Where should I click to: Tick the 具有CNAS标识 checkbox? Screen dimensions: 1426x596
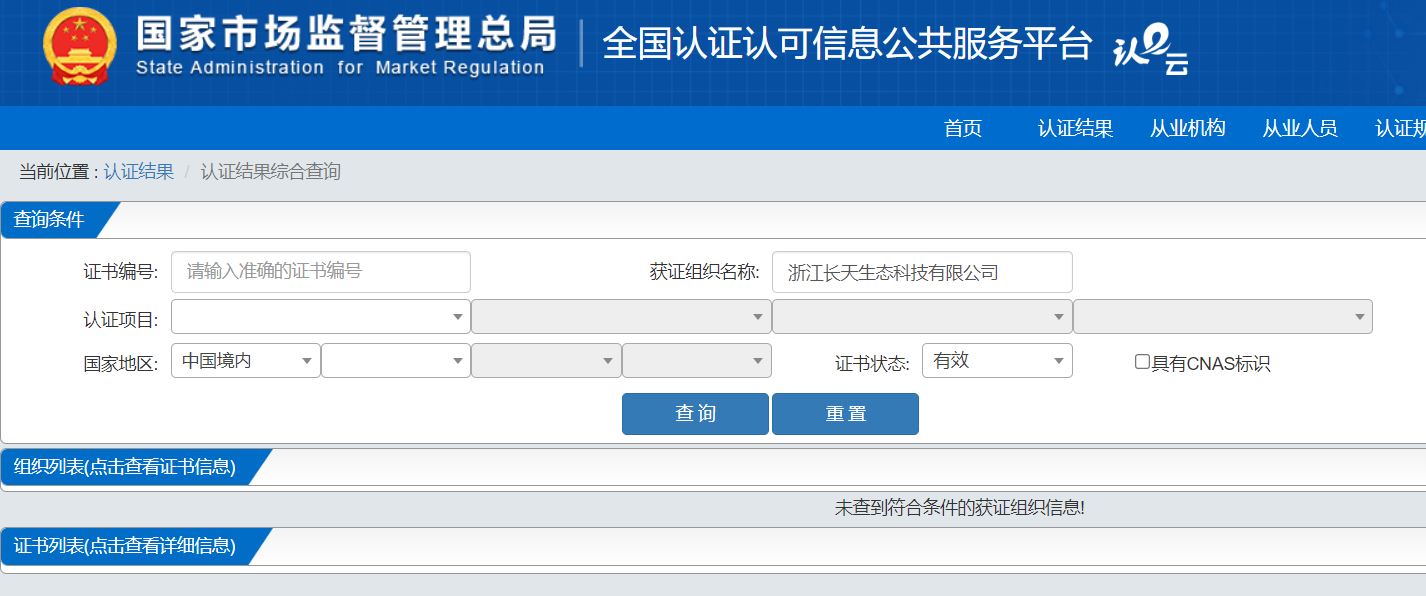tap(1142, 362)
